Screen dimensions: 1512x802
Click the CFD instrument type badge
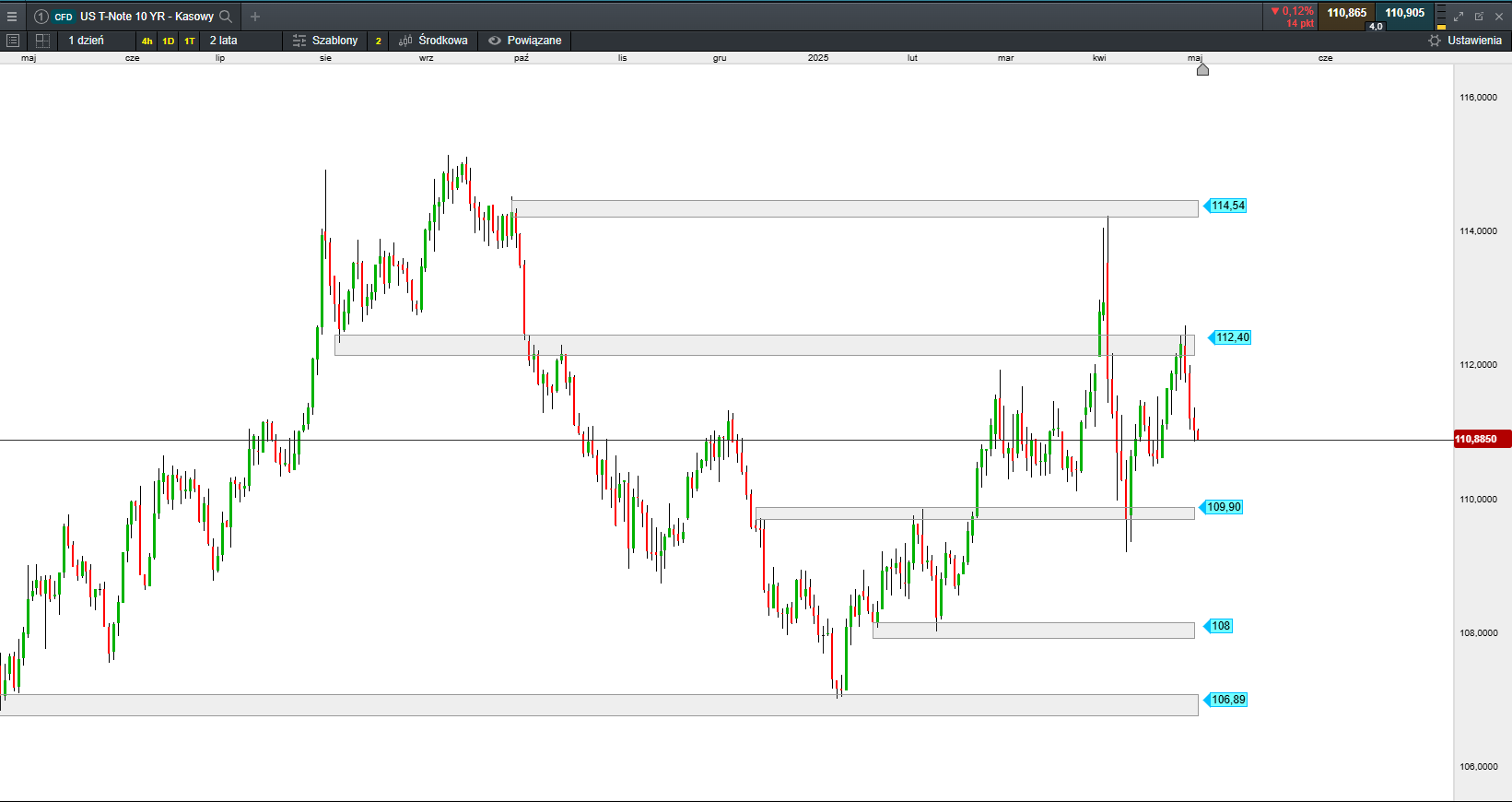[x=64, y=17]
